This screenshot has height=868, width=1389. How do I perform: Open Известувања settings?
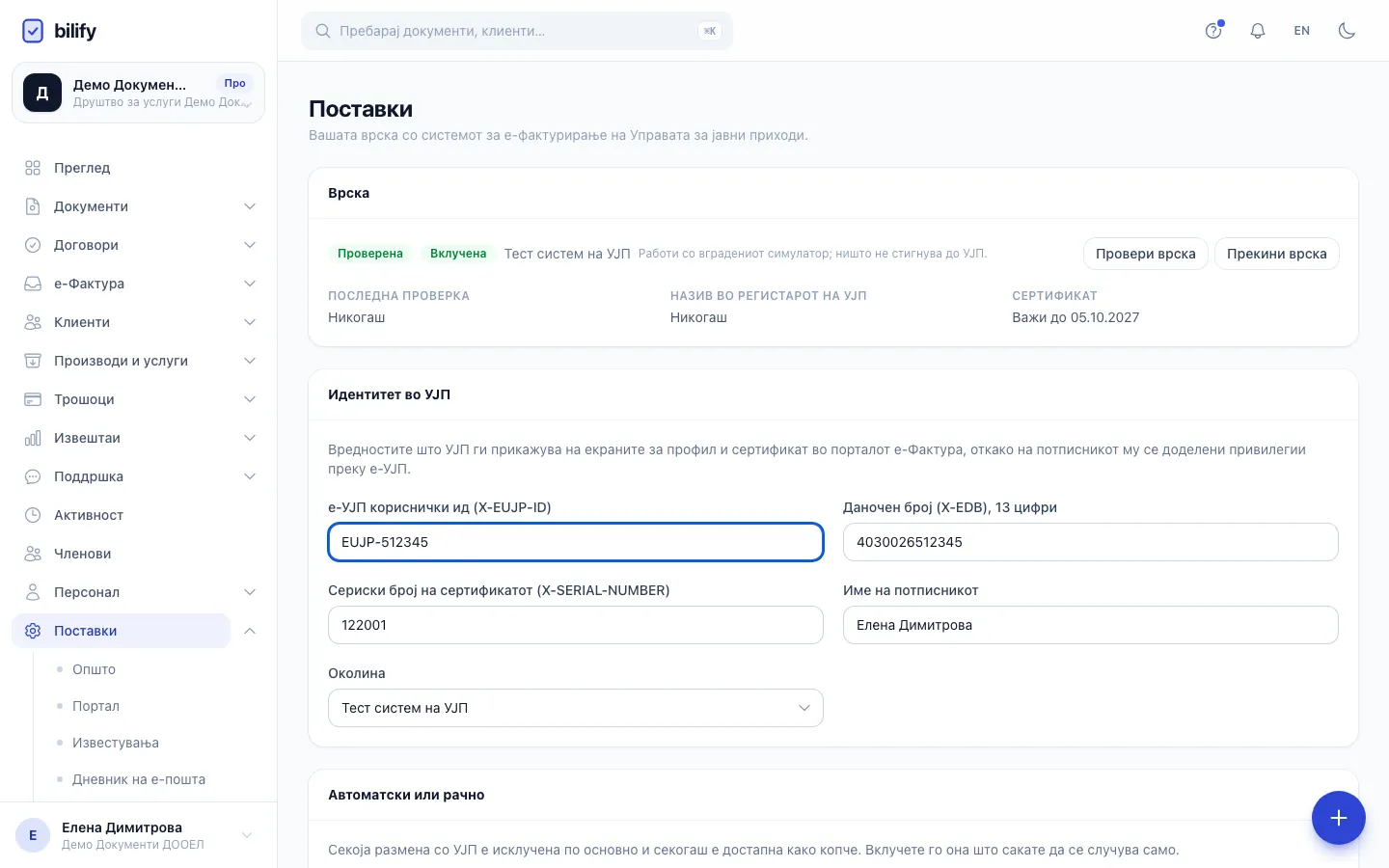click(x=116, y=743)
